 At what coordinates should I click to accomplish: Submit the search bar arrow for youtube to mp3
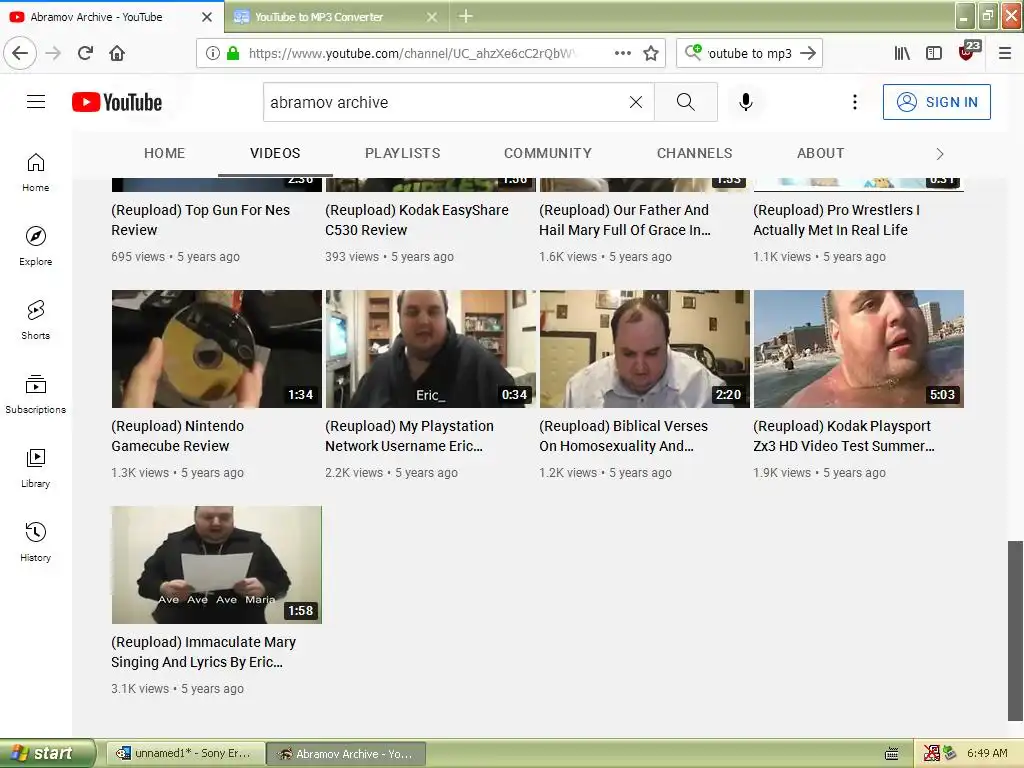tap(808, 53)
